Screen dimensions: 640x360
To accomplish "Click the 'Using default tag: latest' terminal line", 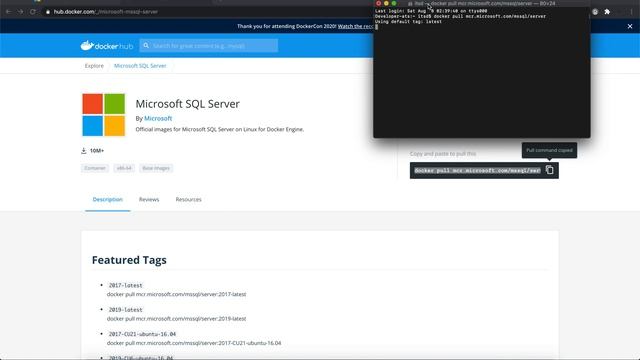I will [x=408, y=22].
